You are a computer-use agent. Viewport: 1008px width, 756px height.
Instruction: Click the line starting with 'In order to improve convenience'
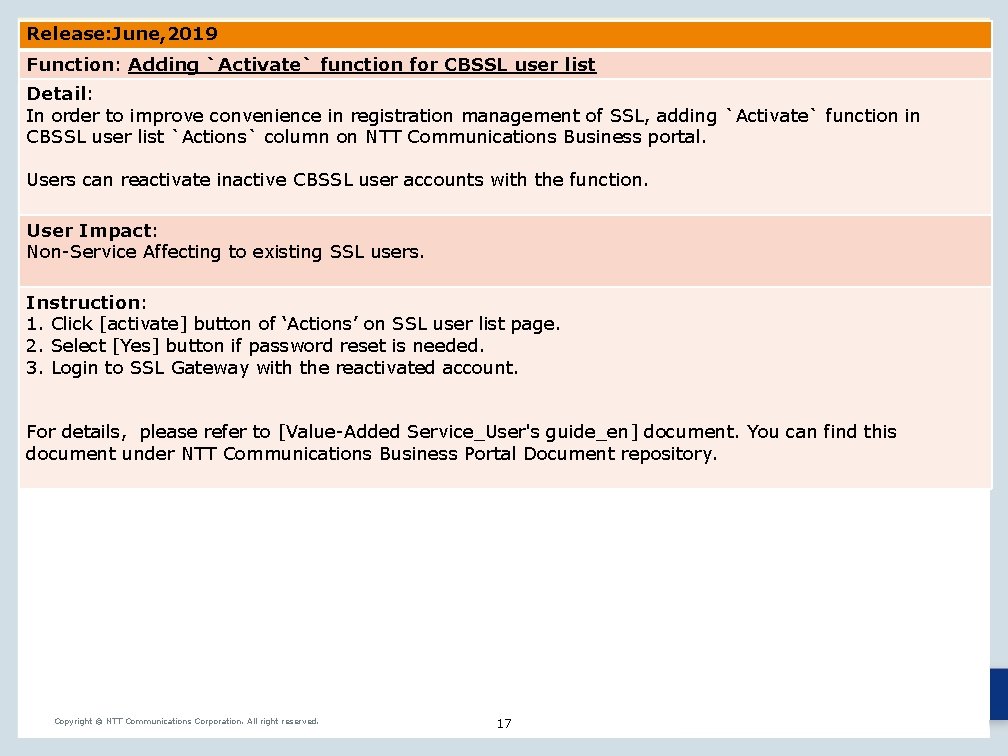(x=473, y=116)
